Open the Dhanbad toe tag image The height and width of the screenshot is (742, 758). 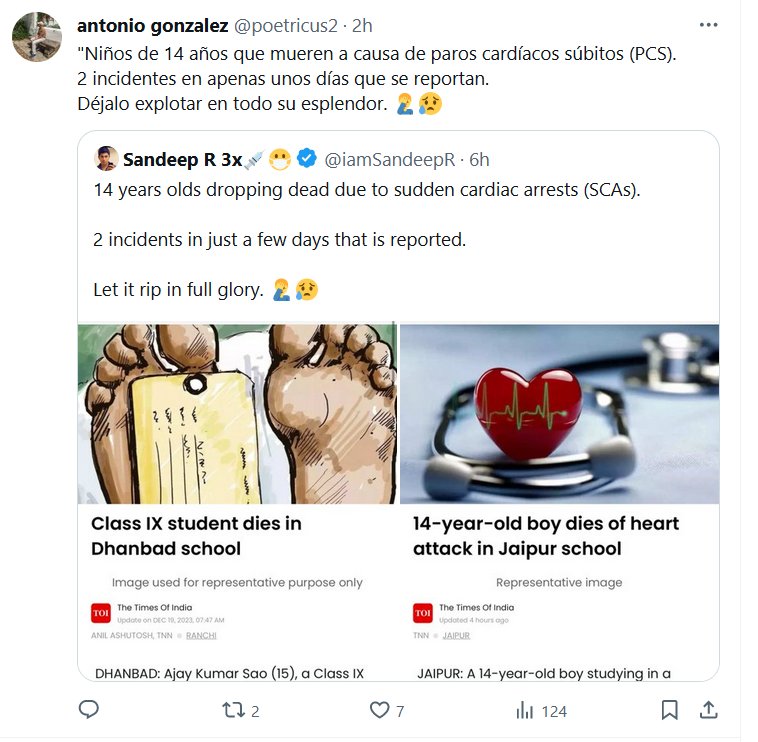pos(237,412)
